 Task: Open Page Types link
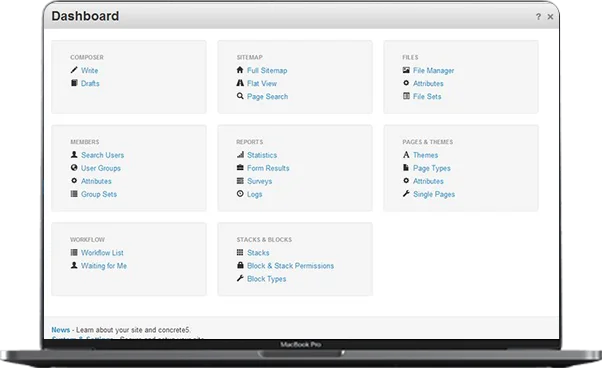coord(432,168)
